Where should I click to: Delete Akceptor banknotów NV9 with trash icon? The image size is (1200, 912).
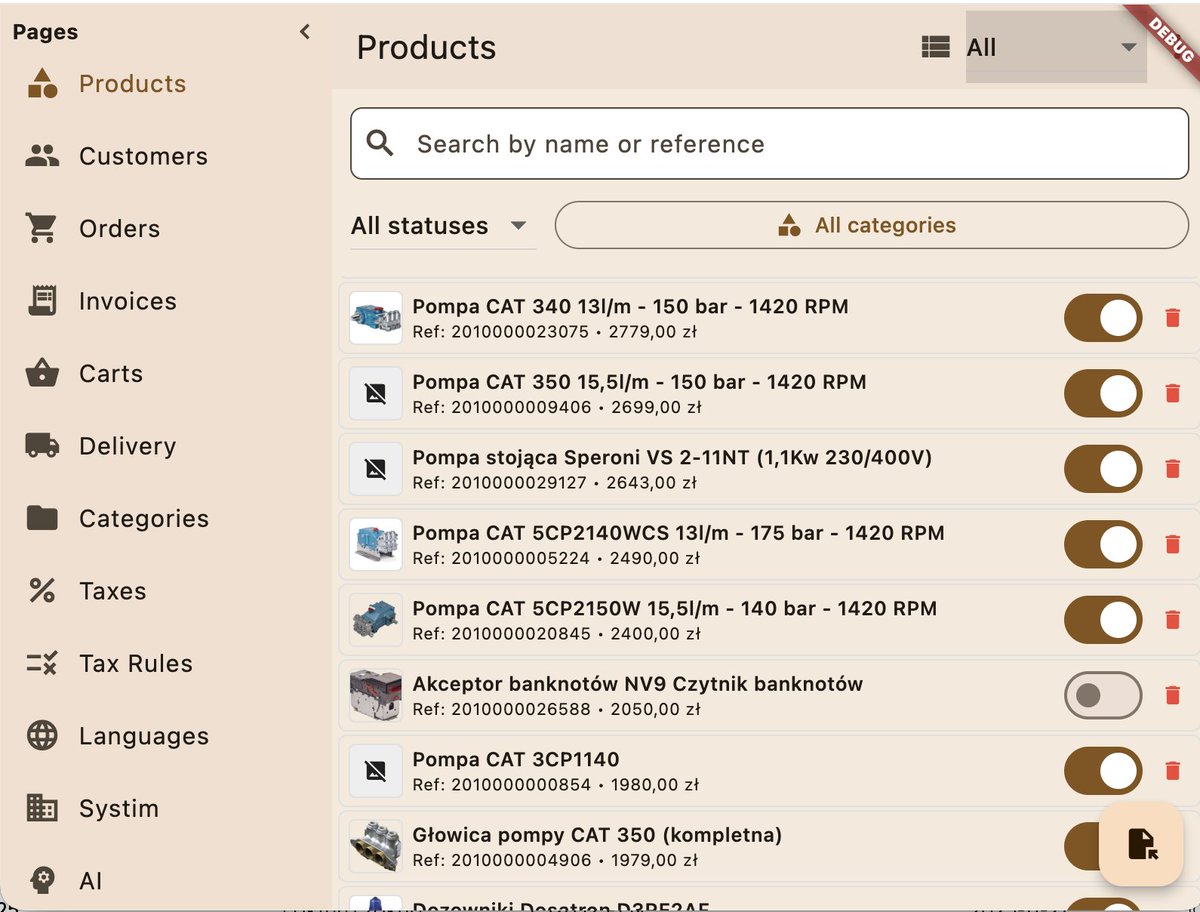coord(1173,695)
